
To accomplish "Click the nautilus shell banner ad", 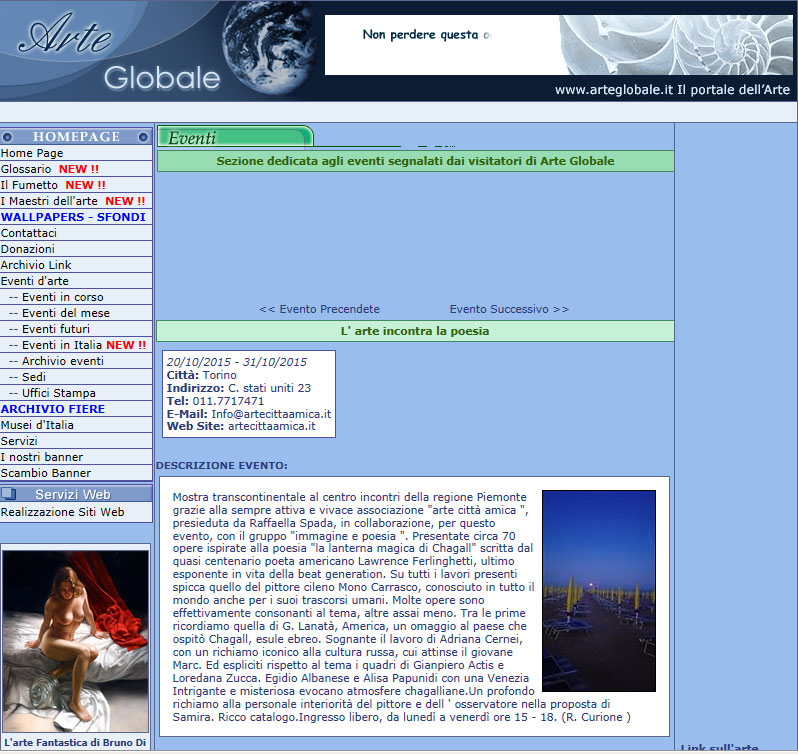I will [x=558, y=45].
